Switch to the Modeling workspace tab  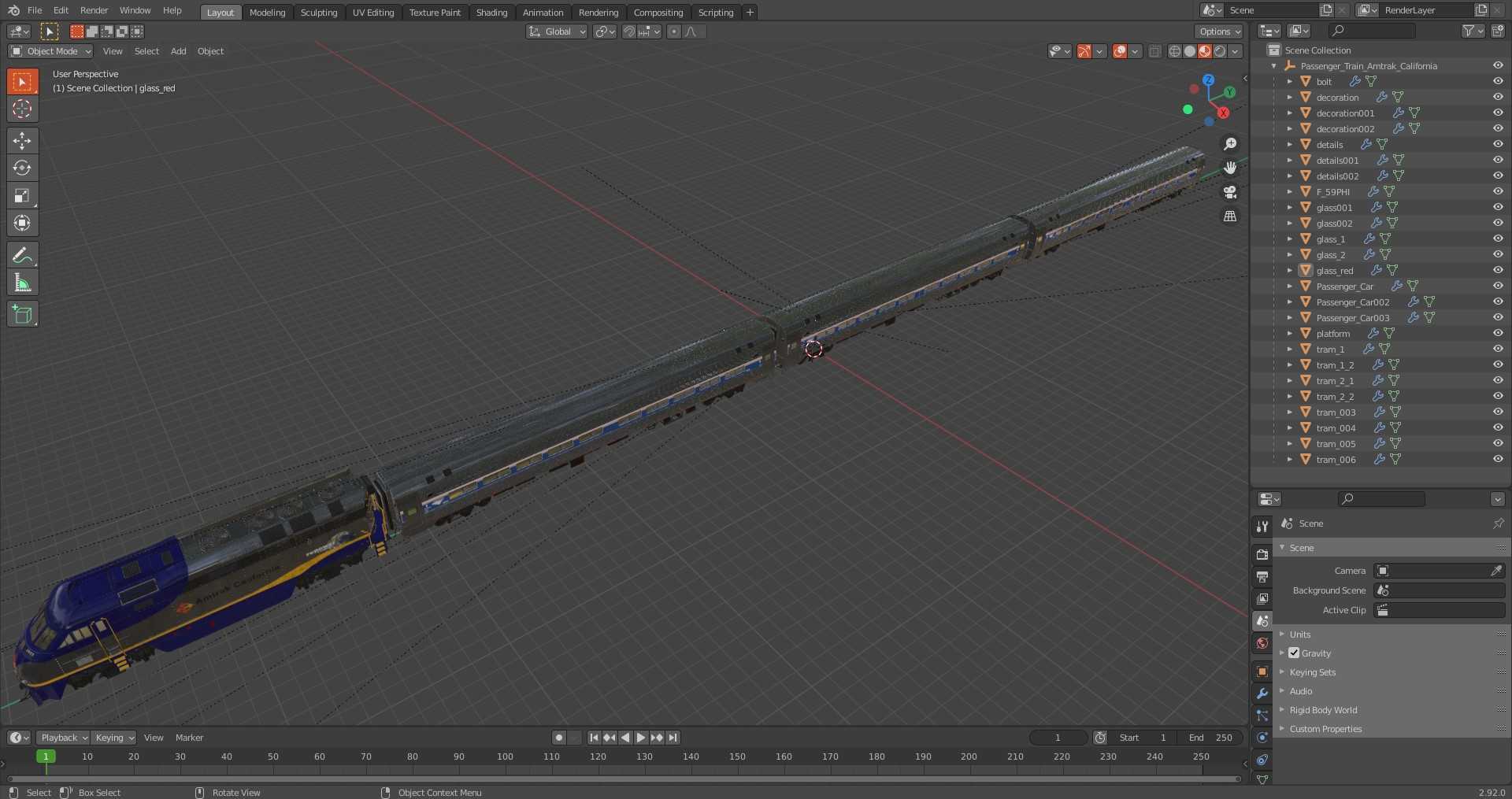267,12
